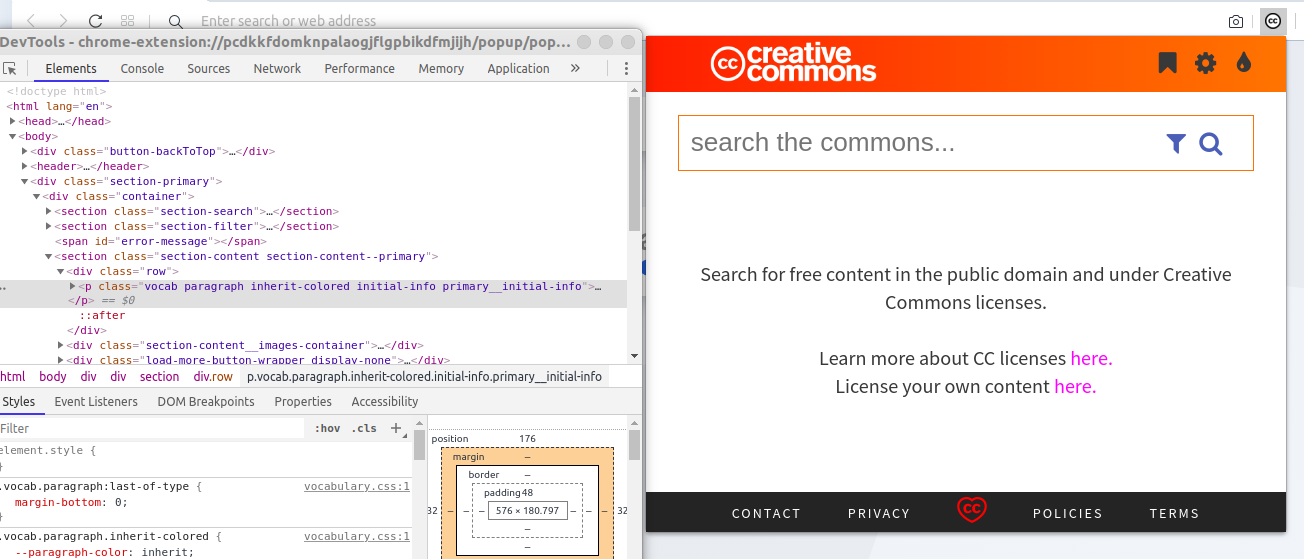
Task: Click the CC heart logo in the footer
Action: (x=971, y=510)
